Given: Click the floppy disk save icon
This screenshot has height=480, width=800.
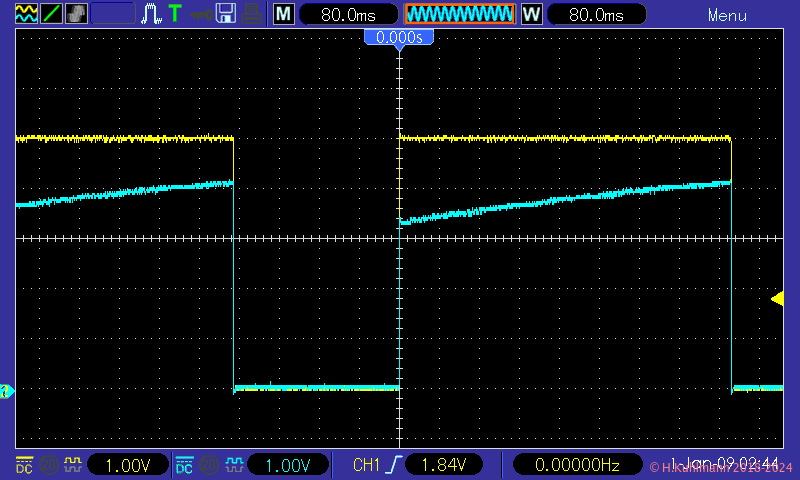Looking at the screenshot, I should (x=227, y=14).
